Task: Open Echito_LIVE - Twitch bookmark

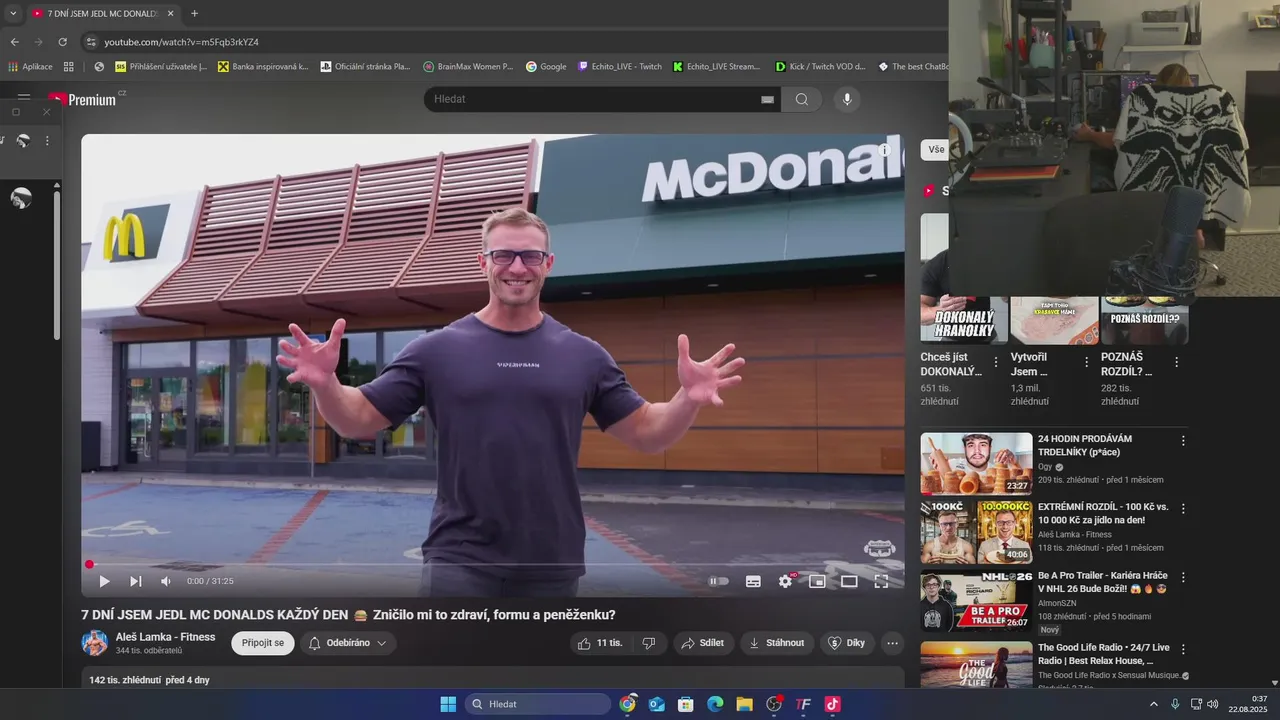Action: pos(620,67)
